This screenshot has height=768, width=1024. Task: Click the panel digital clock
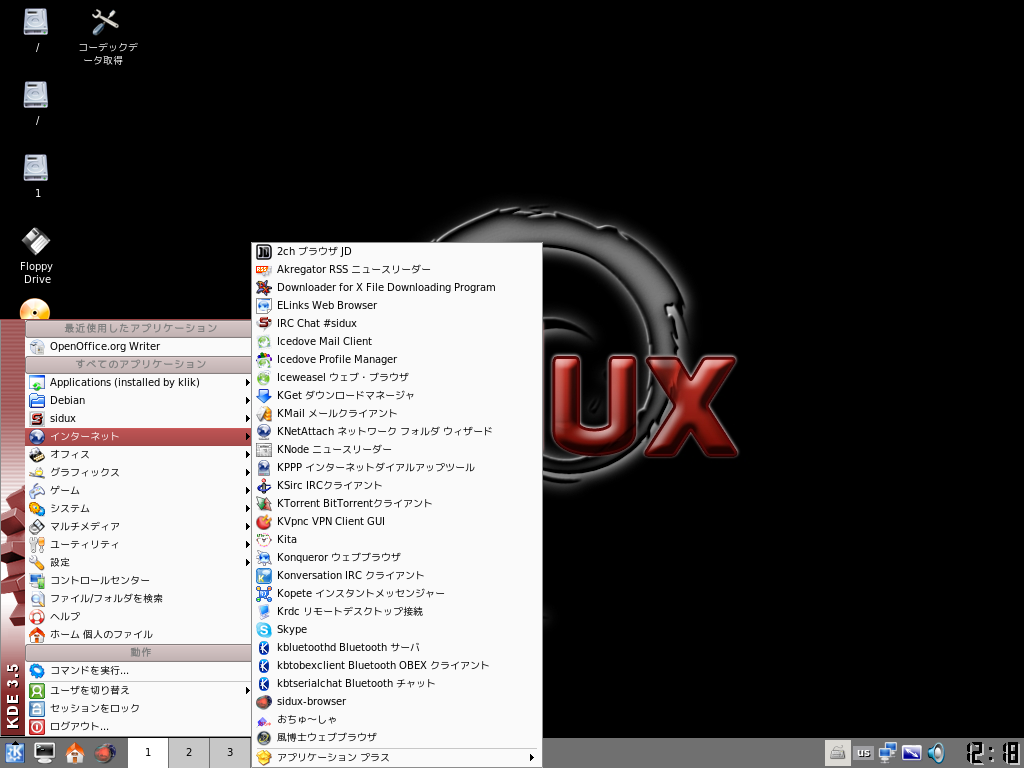(993, 752)
